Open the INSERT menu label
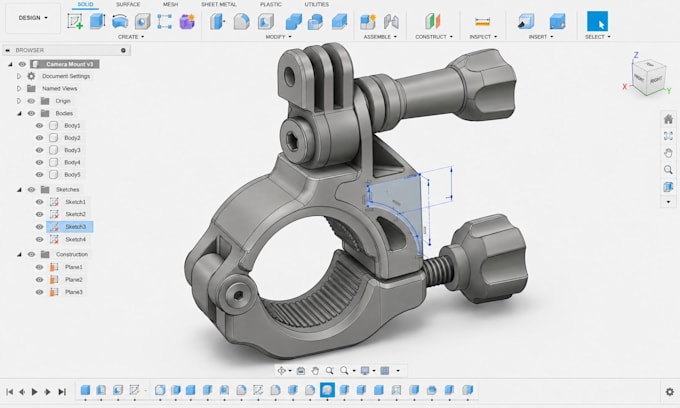Image resolution: width=680 pixels, height=408 pixels. coord(541,37)
